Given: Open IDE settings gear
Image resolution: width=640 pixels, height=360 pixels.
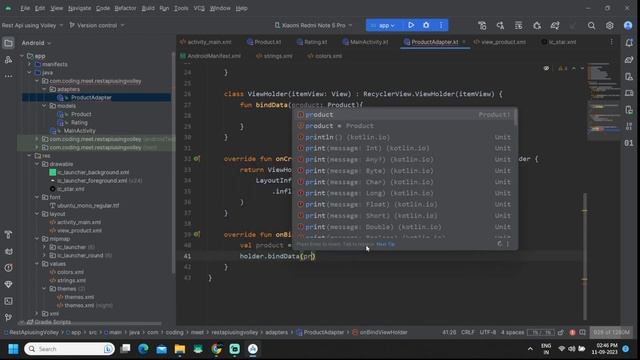Looking at the screenshot, I should pos(609,26).
